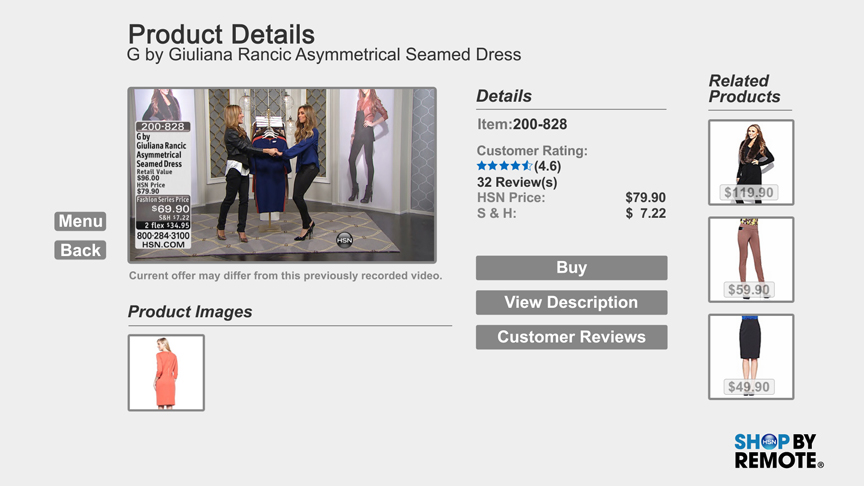Click the HSN watermark in video
Viewport: 864px width, 486px height.
click(x=344, y=240)
